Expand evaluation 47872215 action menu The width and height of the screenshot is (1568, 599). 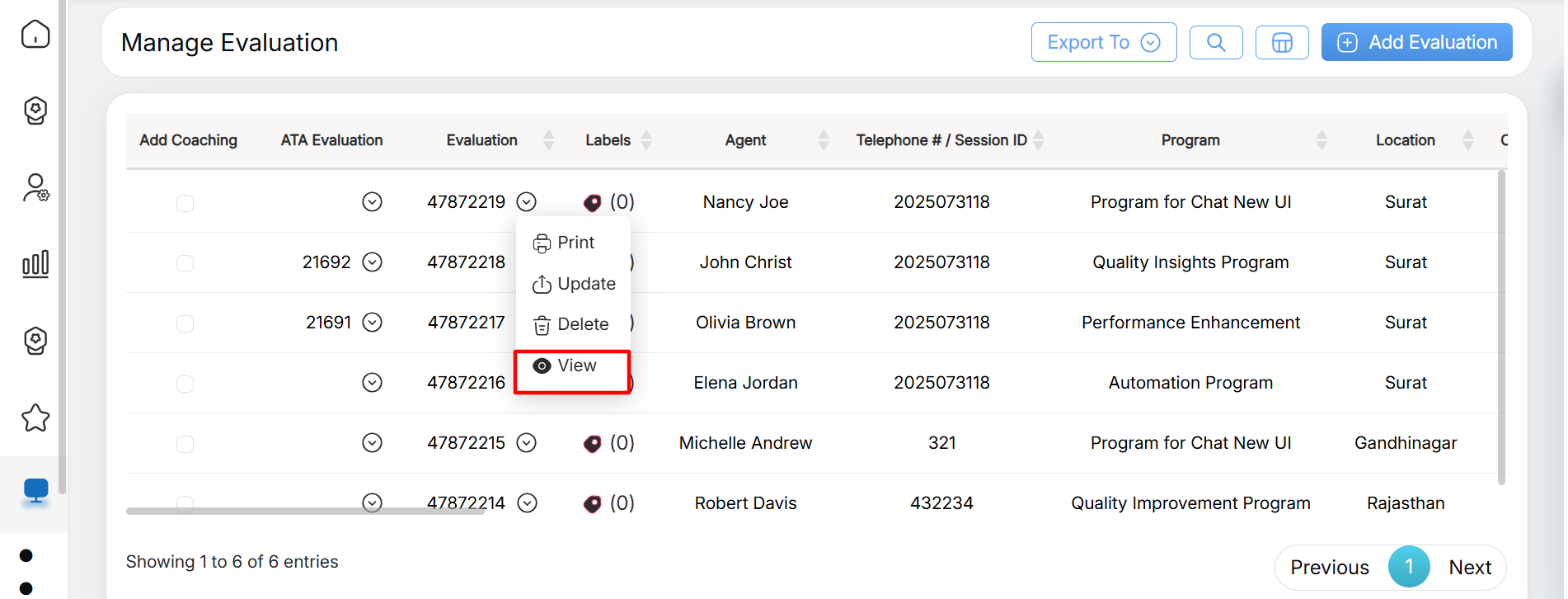pyautogui.click(x=526, y=443)
